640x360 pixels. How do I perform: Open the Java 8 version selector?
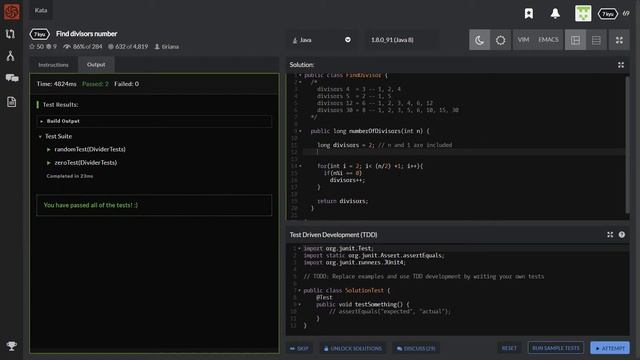[x=402, y=40]
